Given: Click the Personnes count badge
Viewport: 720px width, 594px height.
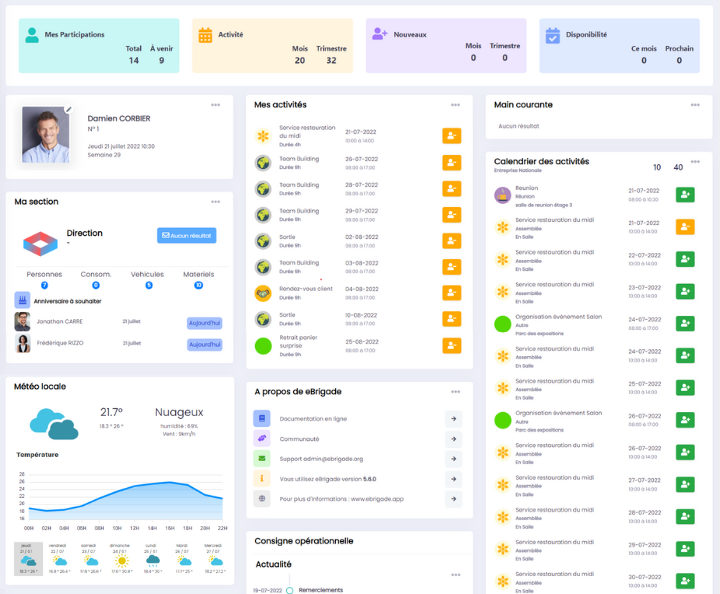Looking at the screenshot, I should 45,285.
